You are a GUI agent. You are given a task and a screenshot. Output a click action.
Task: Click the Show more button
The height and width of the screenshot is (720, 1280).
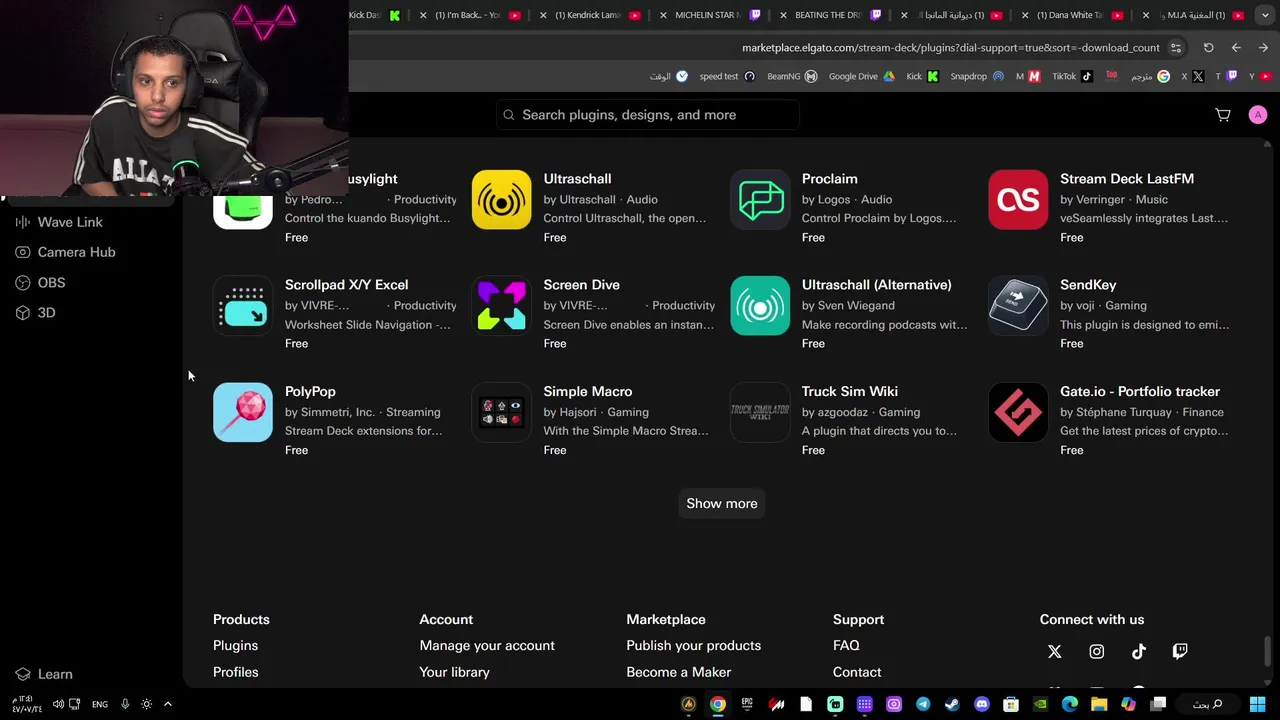tap(722, 503)
